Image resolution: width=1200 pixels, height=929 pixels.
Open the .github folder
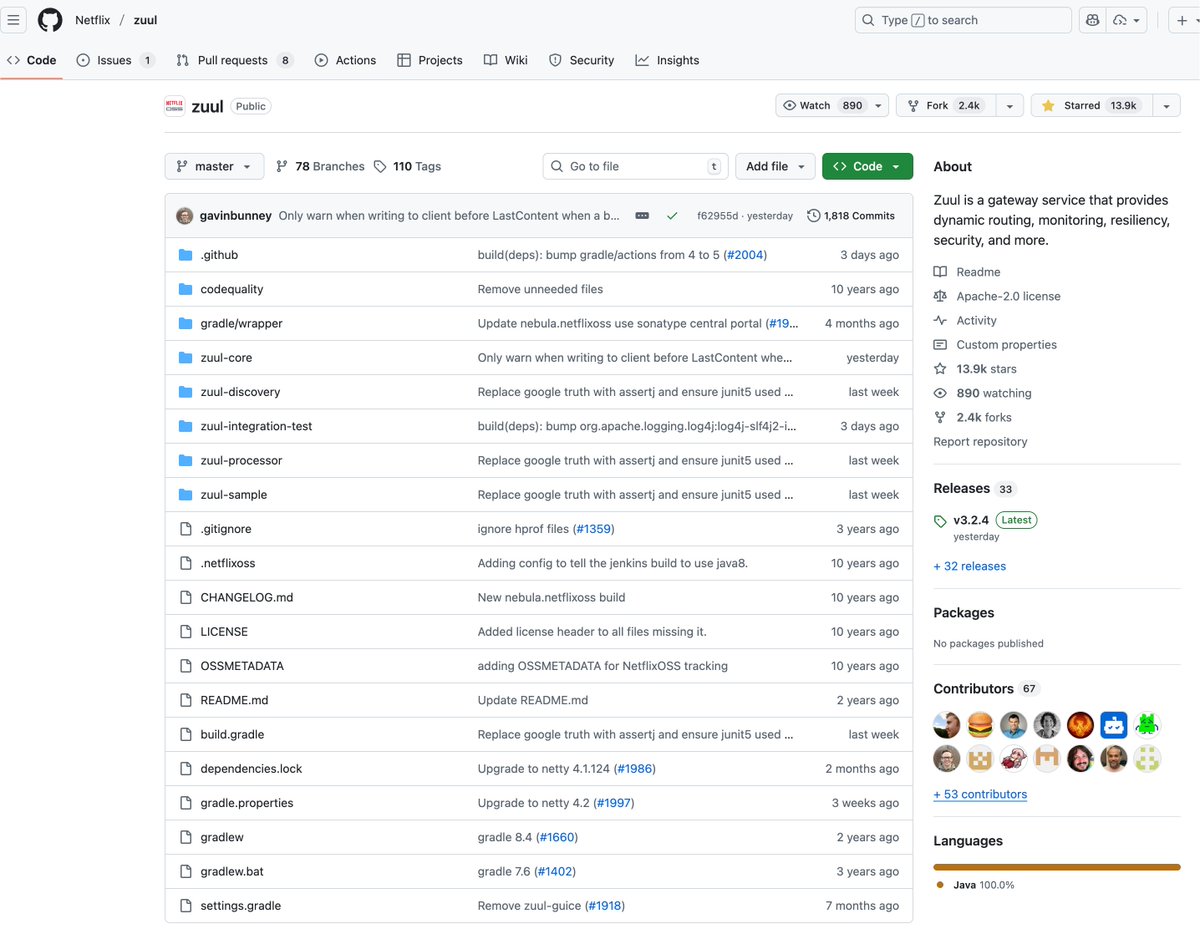(219, 255)
